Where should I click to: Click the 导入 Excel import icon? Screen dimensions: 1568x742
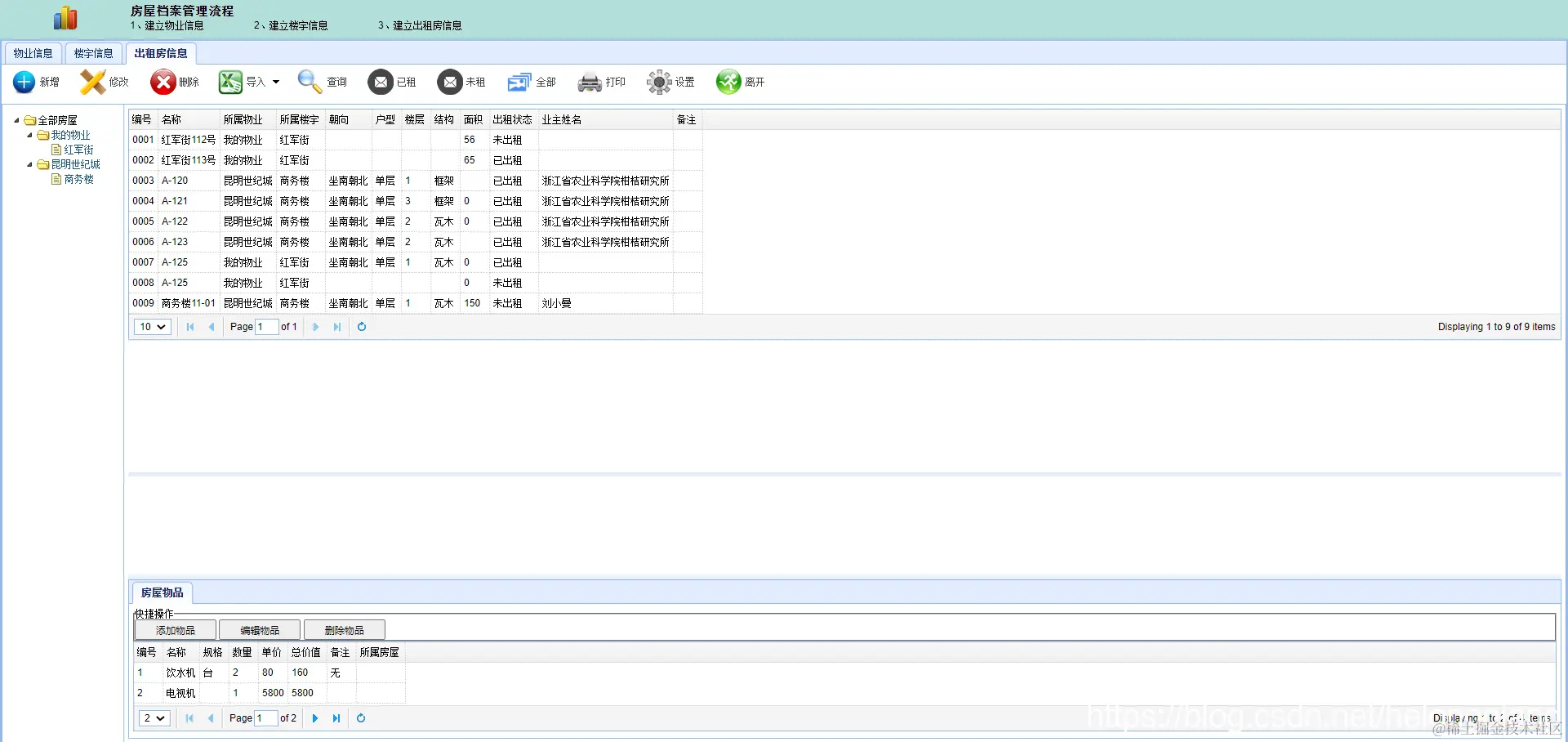pos(230,82)
